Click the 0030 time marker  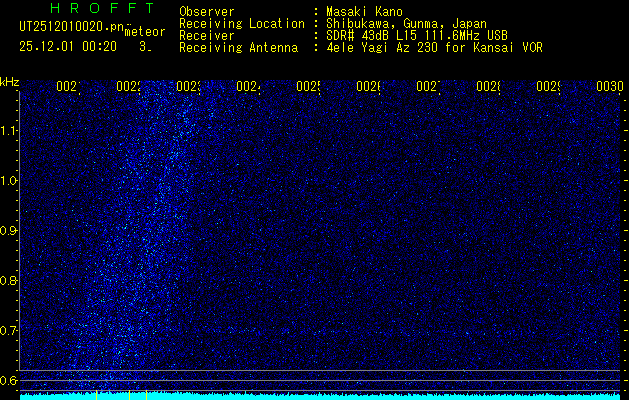pyautogui.click(x=610, y=86)
